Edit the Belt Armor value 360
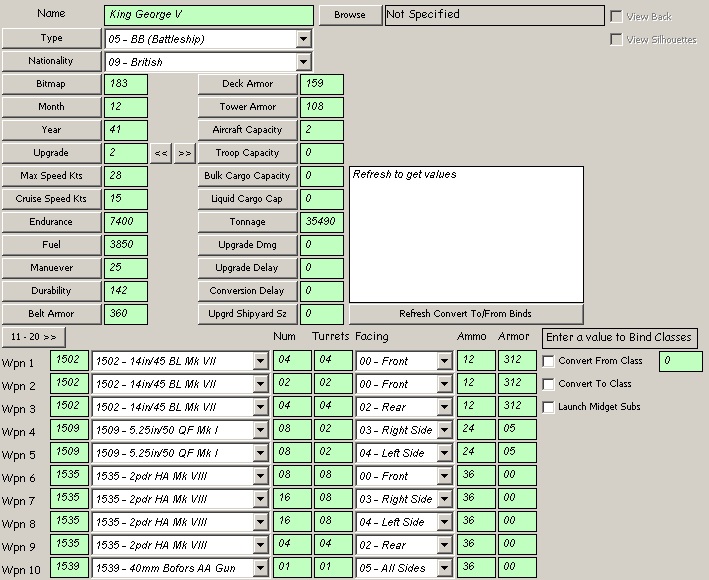The height and width of the screenshot is (580, 709). 126,314
